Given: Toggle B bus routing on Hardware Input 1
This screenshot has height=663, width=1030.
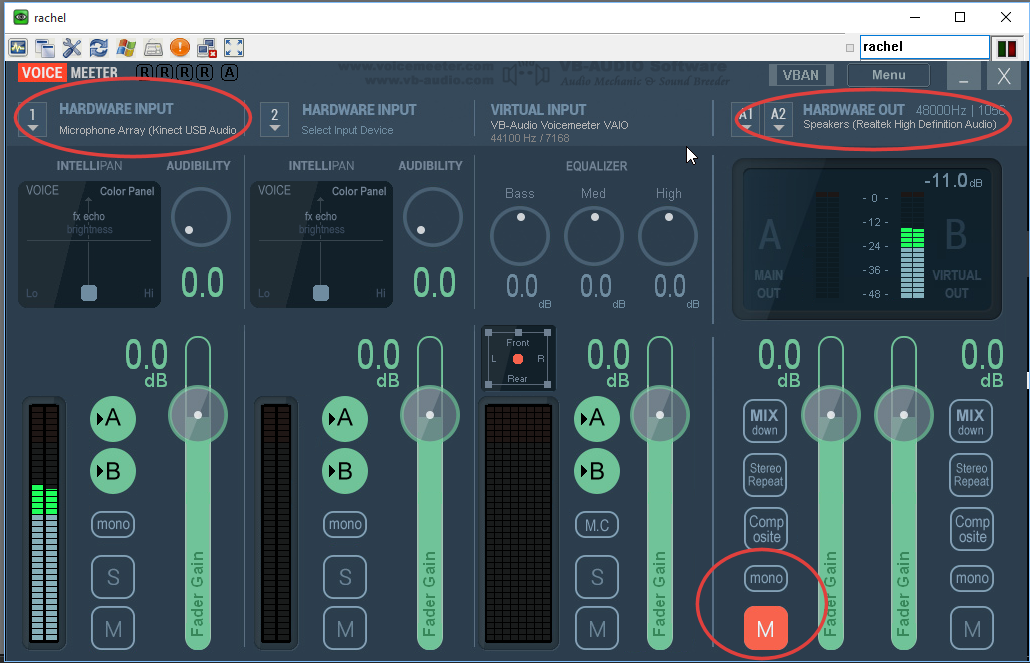Looking at the screenshot, I should pos(113,470).
